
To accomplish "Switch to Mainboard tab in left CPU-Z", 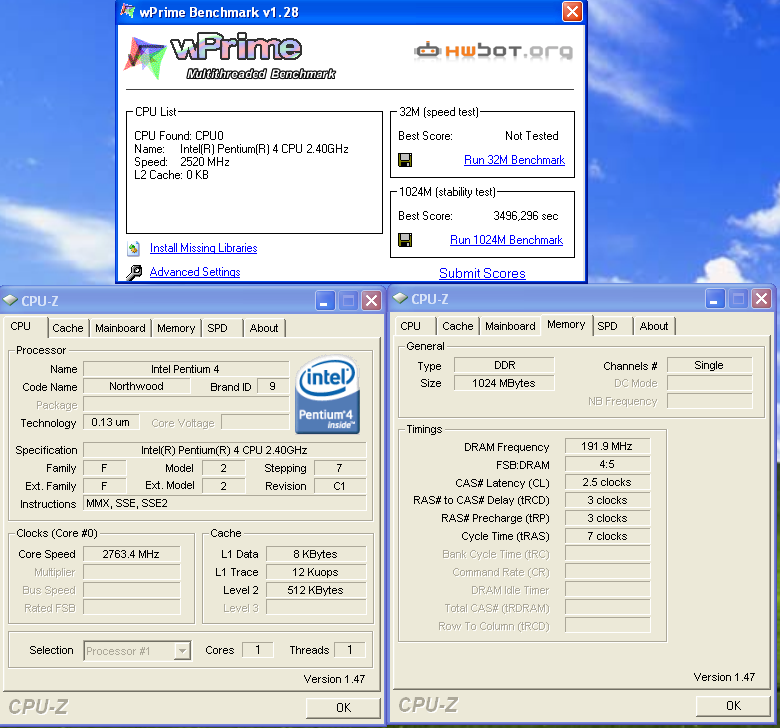I will click(x=120, y=328).
